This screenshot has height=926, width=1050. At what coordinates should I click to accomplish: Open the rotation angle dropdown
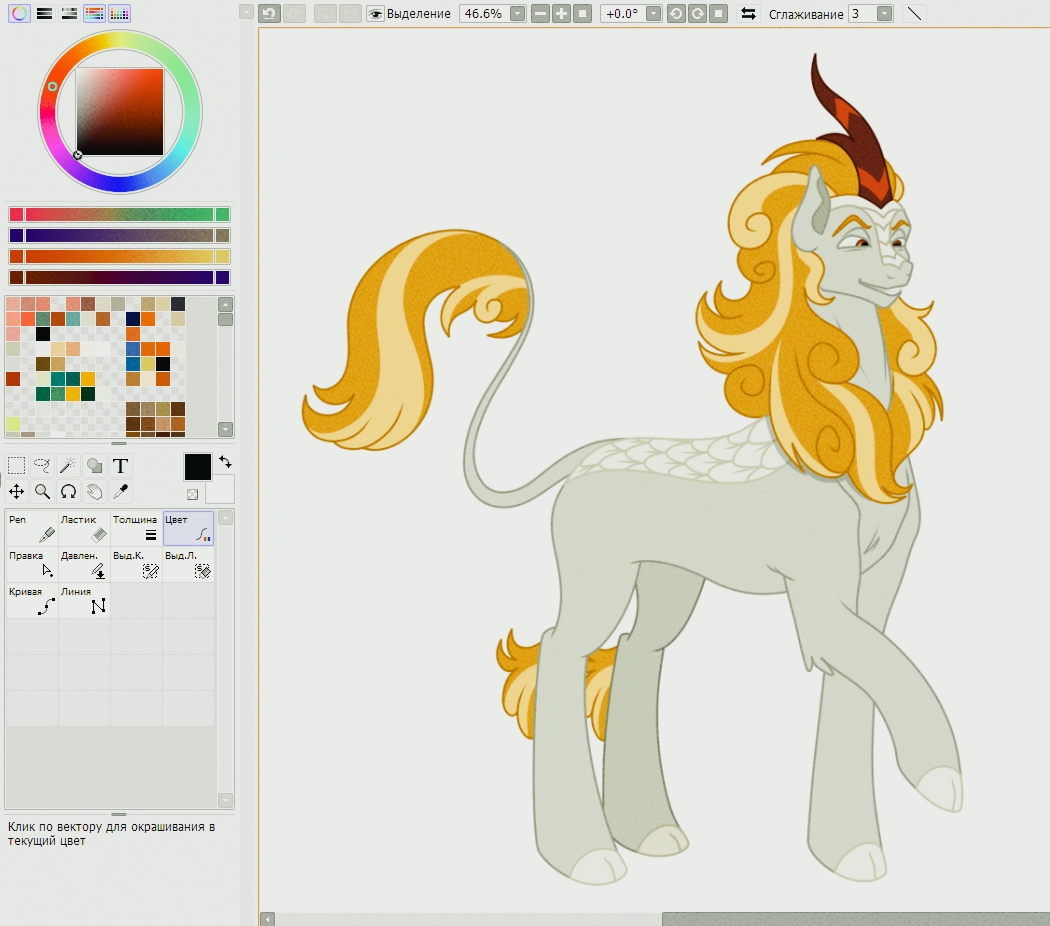click(x=654, y=13)
